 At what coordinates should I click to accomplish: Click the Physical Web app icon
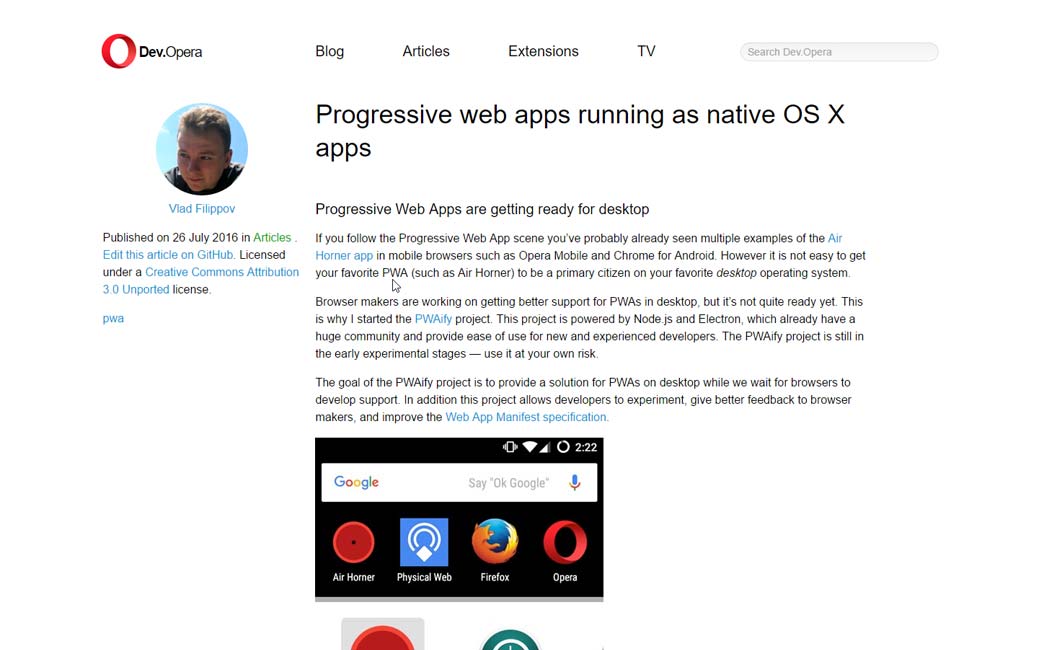coord(424,543)
